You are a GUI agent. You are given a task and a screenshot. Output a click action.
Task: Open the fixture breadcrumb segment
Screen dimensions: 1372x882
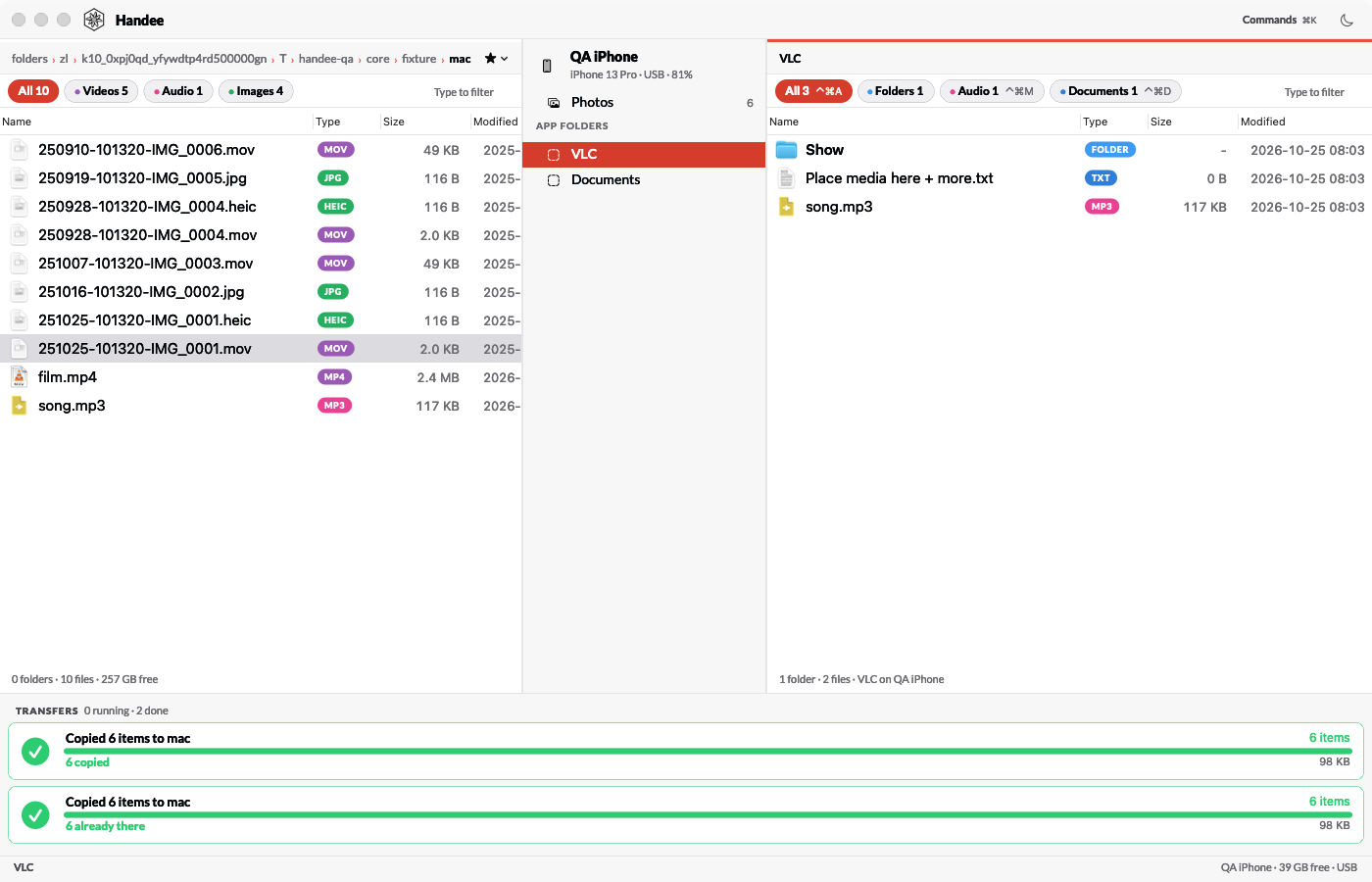418,59
